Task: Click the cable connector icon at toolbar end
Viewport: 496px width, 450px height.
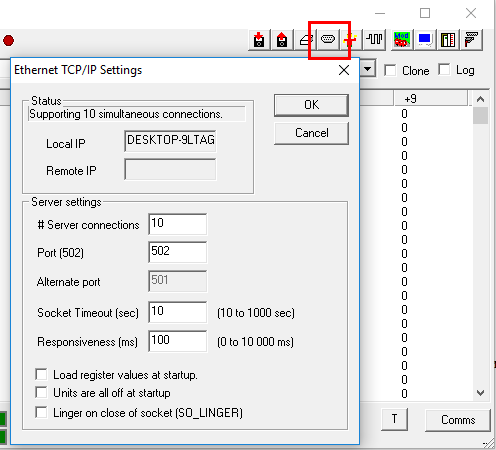Action: pos(471,40)
